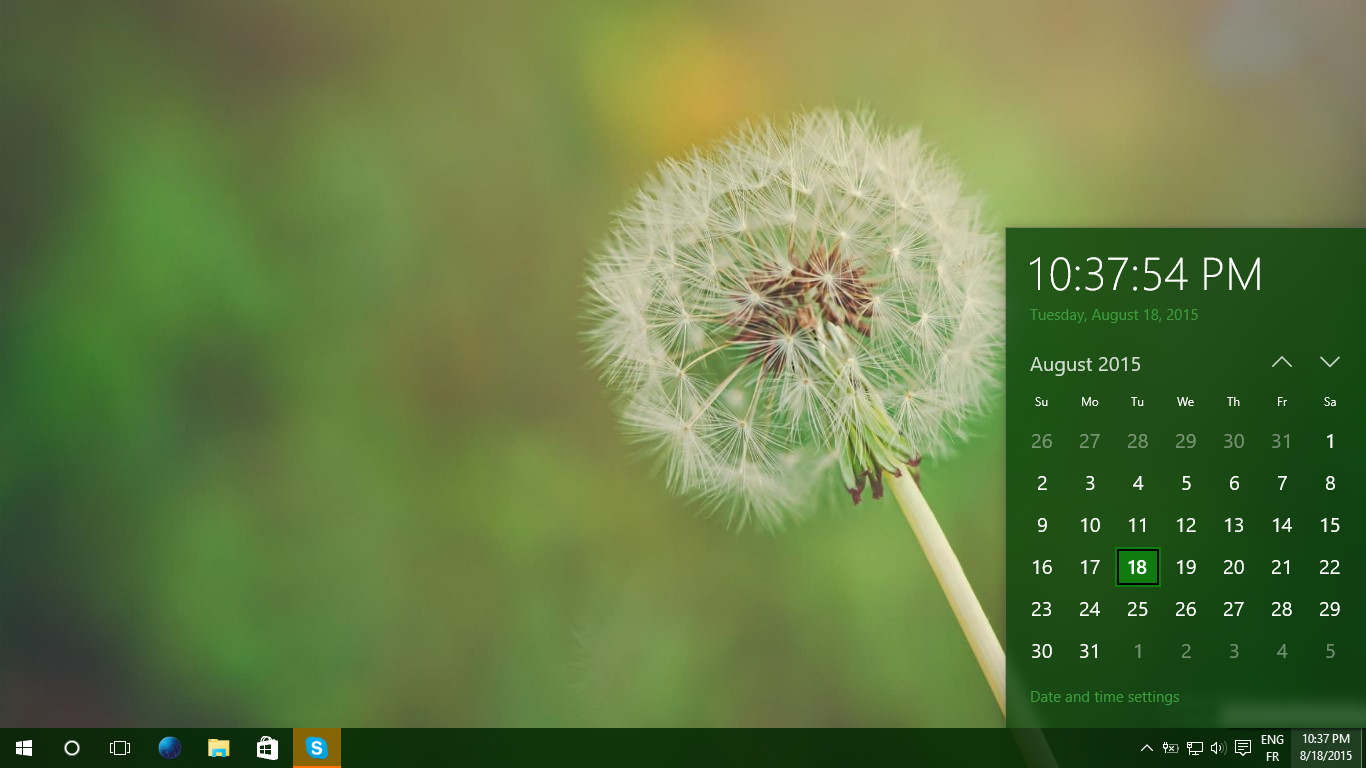Open Task View from the taskbar
1366x768 pixels.
click(x=120, y=748)
